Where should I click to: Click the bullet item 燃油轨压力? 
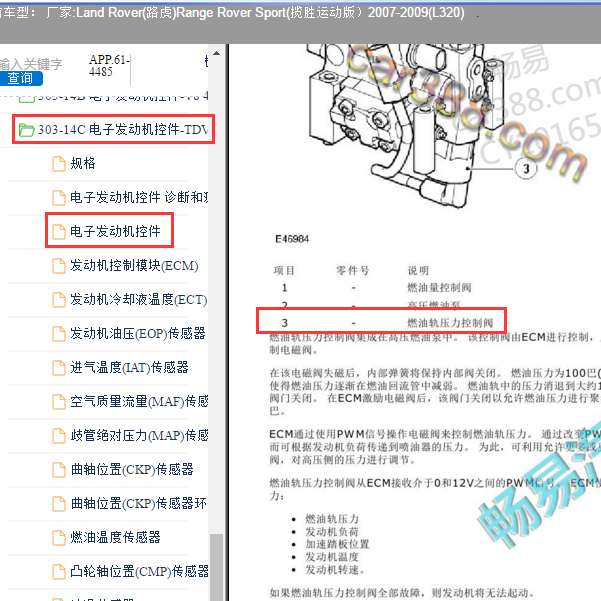332,519
